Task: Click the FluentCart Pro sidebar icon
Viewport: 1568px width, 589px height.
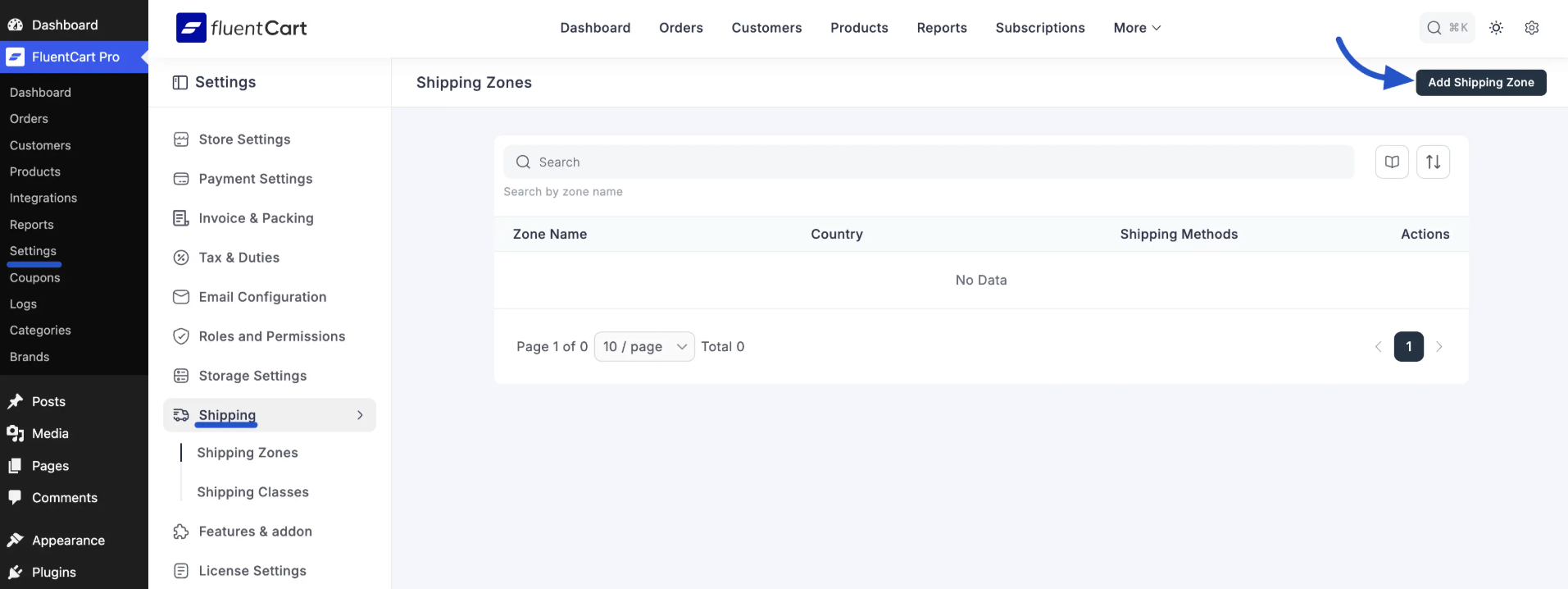Action: [15, 57]
